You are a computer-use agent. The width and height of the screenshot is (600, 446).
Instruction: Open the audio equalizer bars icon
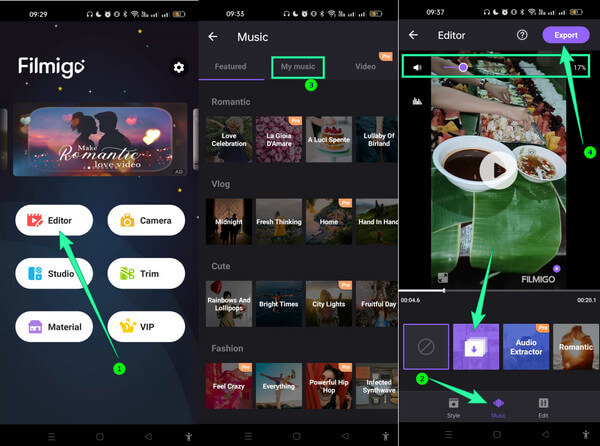[x=417, y=101]
